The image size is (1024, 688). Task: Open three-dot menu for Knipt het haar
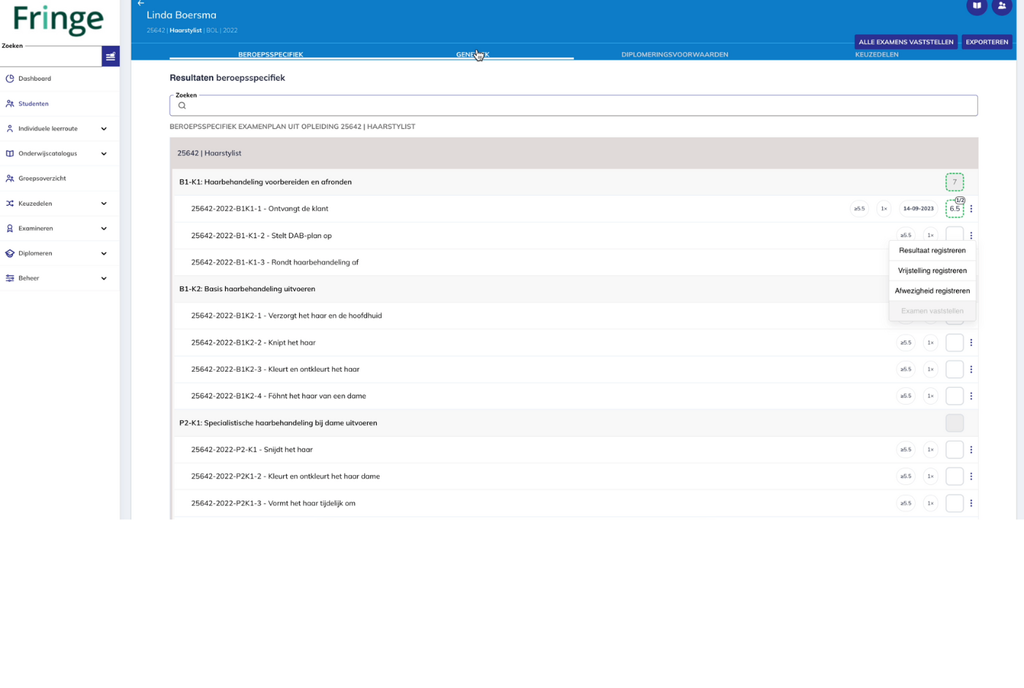(x=971, y=343)
